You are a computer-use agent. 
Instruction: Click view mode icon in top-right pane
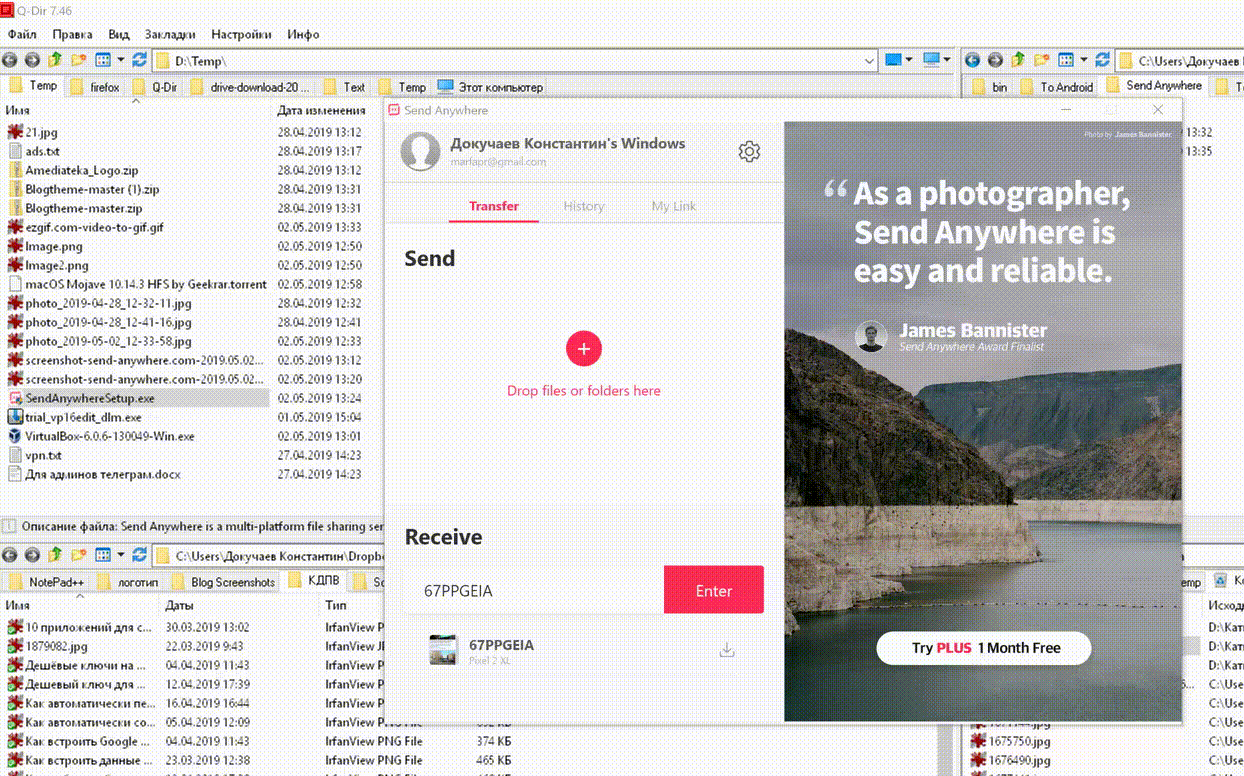(x=1065, y=61)
